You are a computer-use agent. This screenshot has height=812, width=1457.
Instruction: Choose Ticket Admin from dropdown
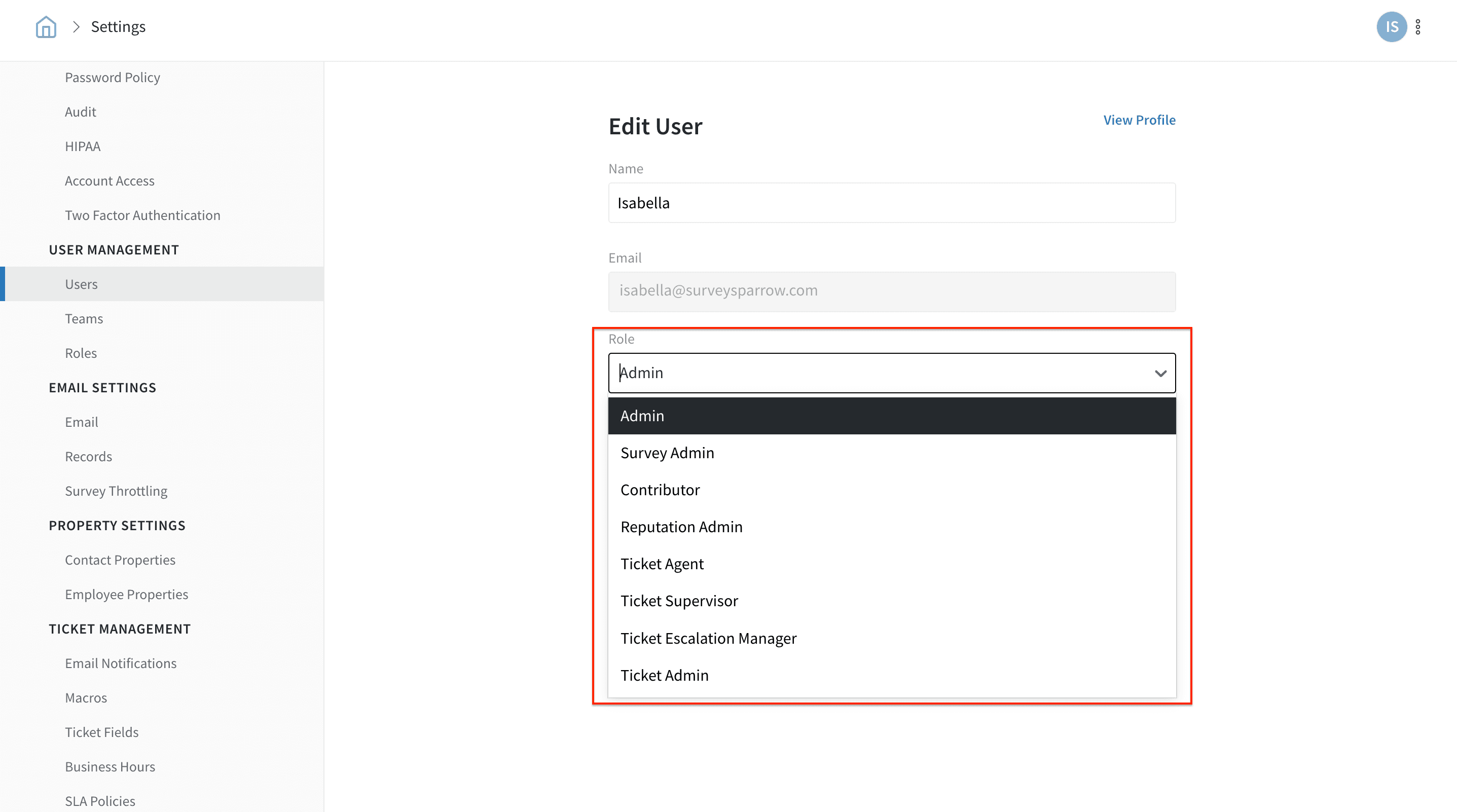pos(664,675)
